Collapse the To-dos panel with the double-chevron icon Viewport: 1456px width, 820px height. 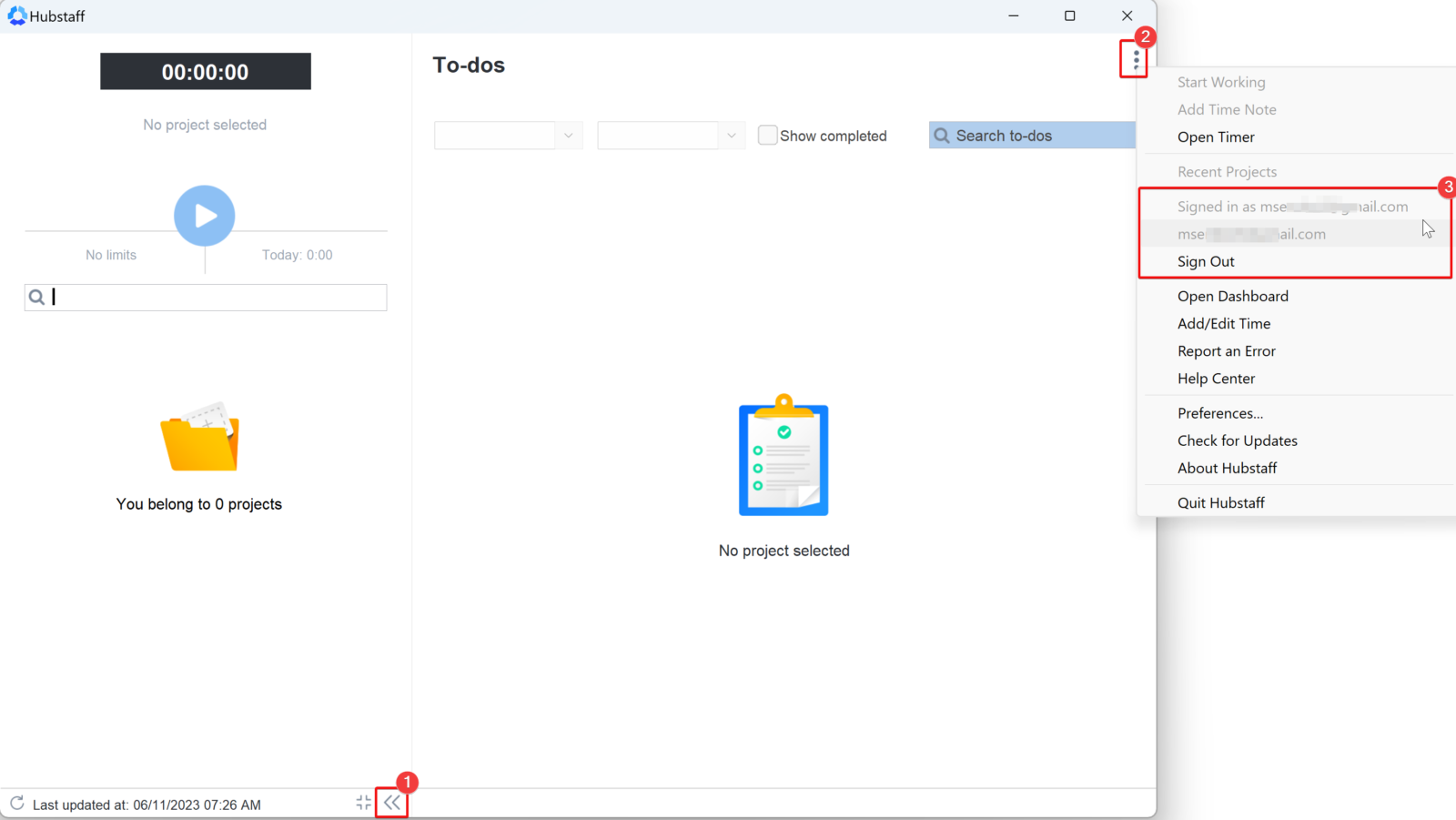[x=392, y=803]
